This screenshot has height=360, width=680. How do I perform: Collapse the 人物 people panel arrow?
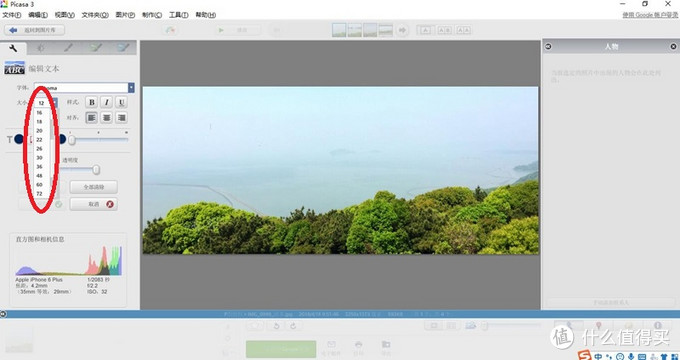click(548, 46)
